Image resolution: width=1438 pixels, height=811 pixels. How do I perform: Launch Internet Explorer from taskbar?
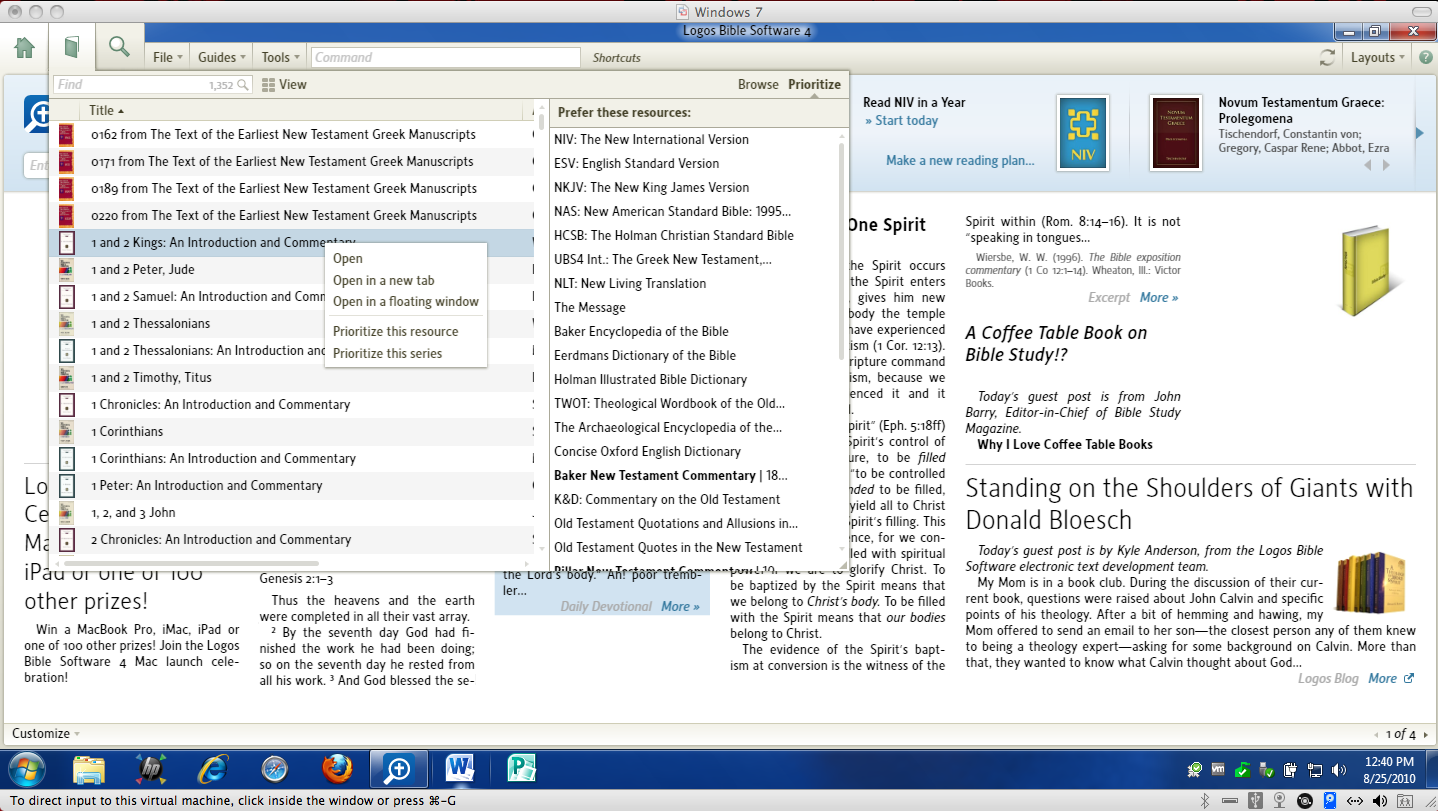click(x=213, y=768)
